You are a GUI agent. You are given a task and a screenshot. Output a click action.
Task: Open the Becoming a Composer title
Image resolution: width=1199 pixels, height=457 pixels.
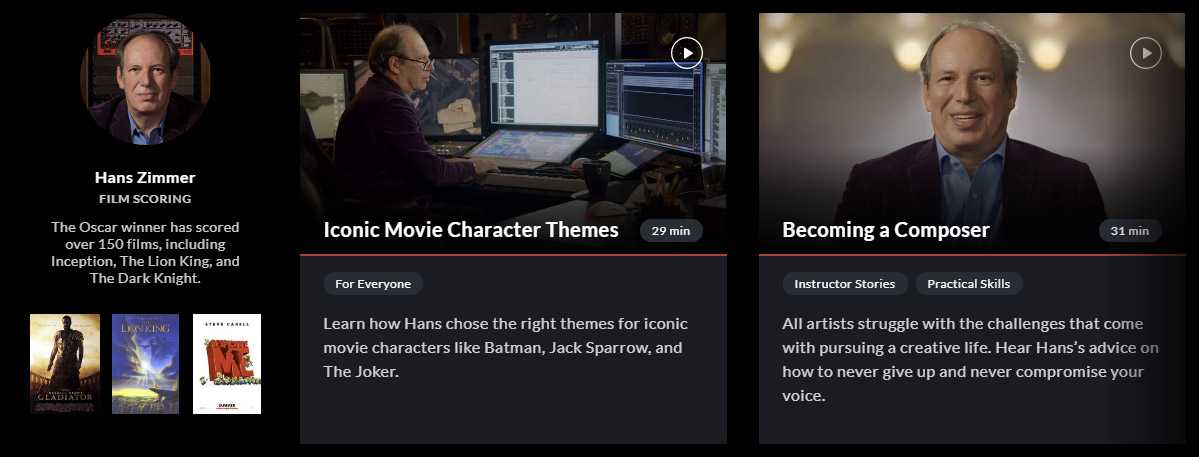pyautogui.click(x=886, y=230)
